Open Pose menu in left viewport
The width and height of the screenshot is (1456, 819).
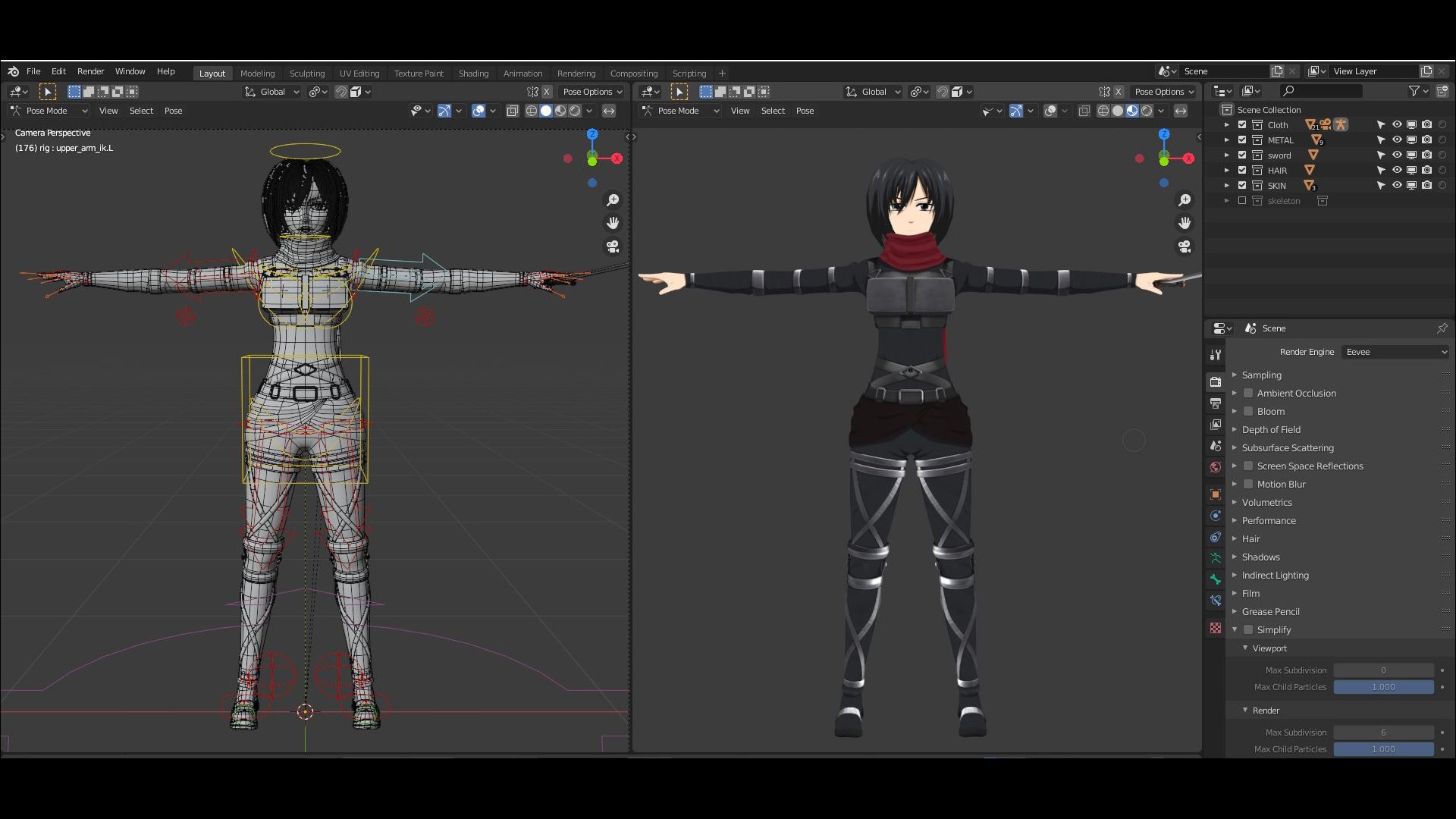(173, 111)
